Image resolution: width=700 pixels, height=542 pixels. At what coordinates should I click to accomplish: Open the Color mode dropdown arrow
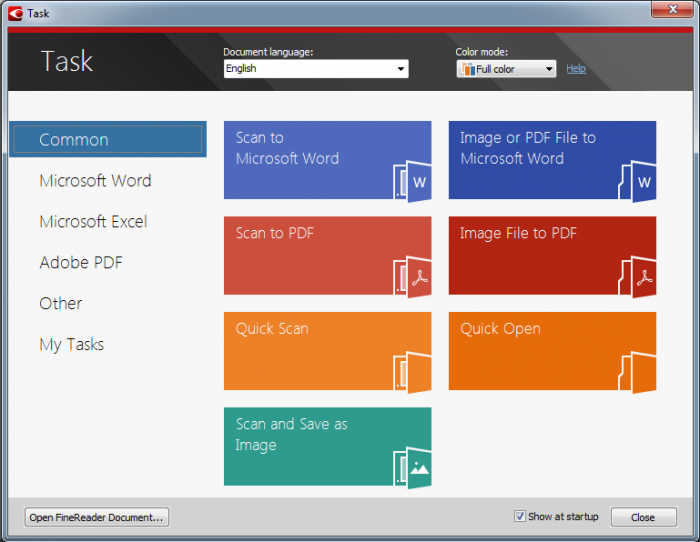(x=549, y=69)
